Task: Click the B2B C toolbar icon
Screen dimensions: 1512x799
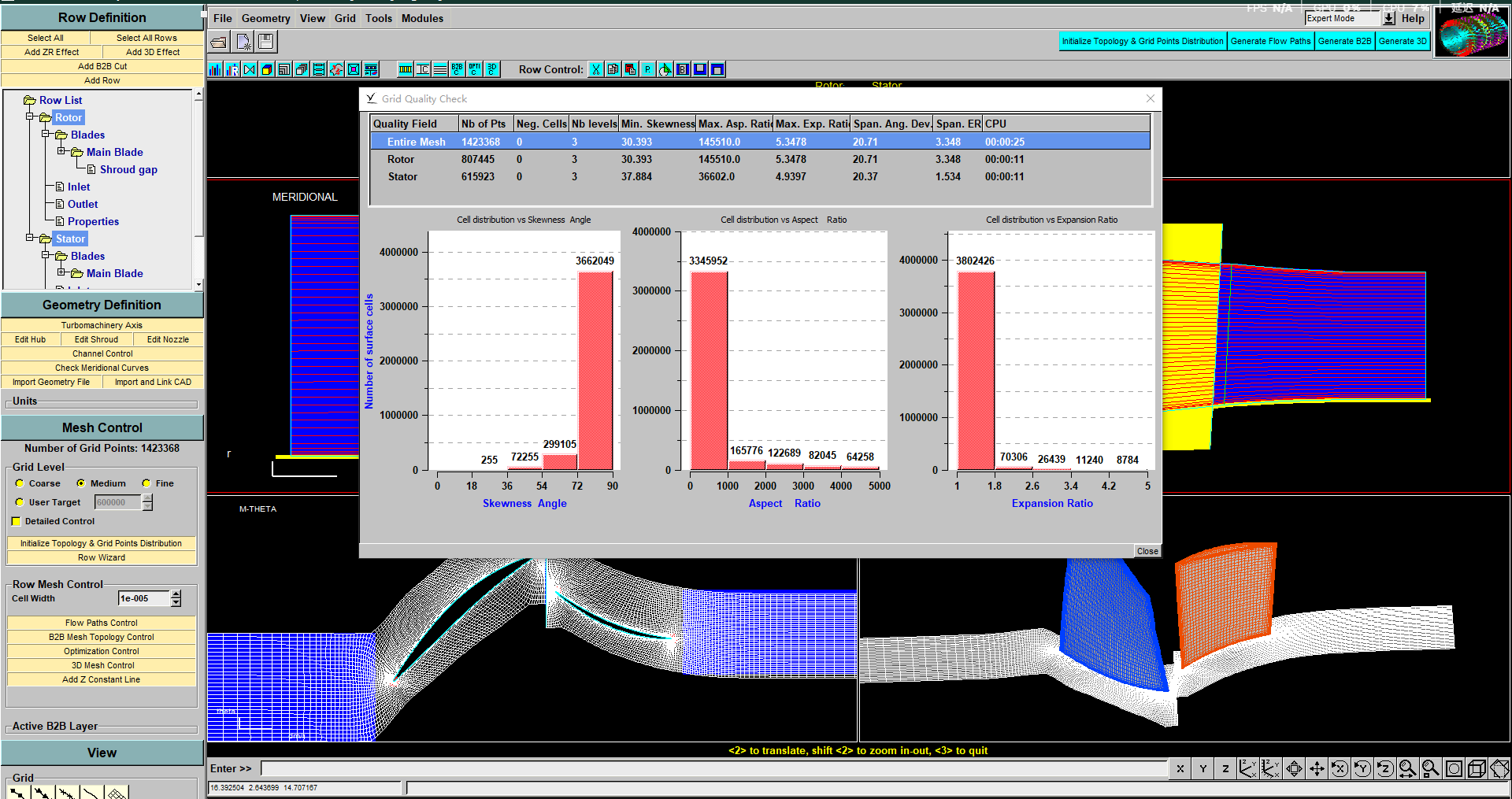Action: point(458,69)
